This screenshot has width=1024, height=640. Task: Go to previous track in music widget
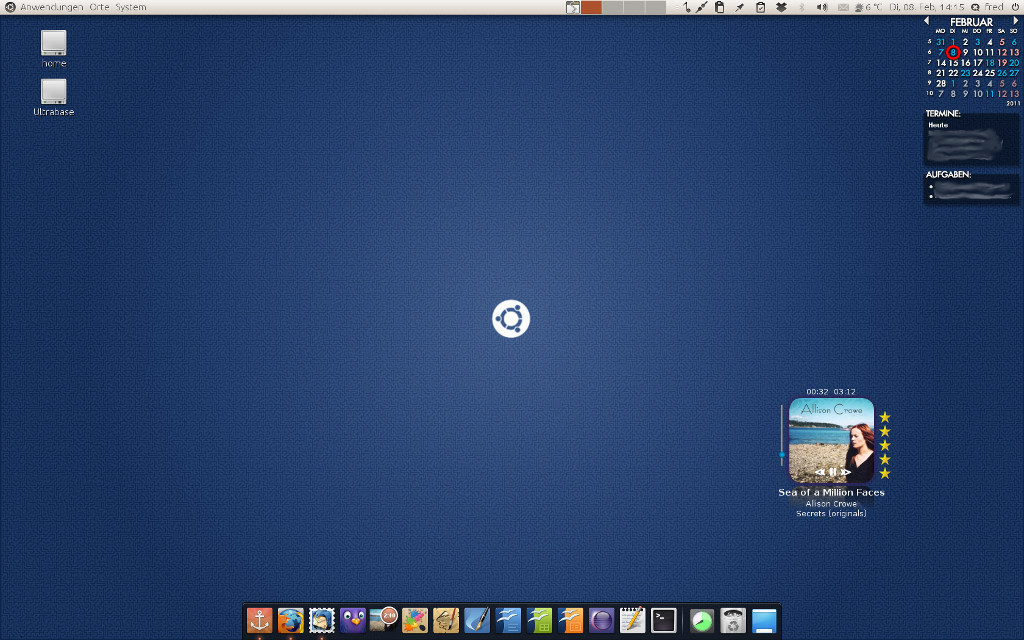pyautogui.click(x=819, y=472)
